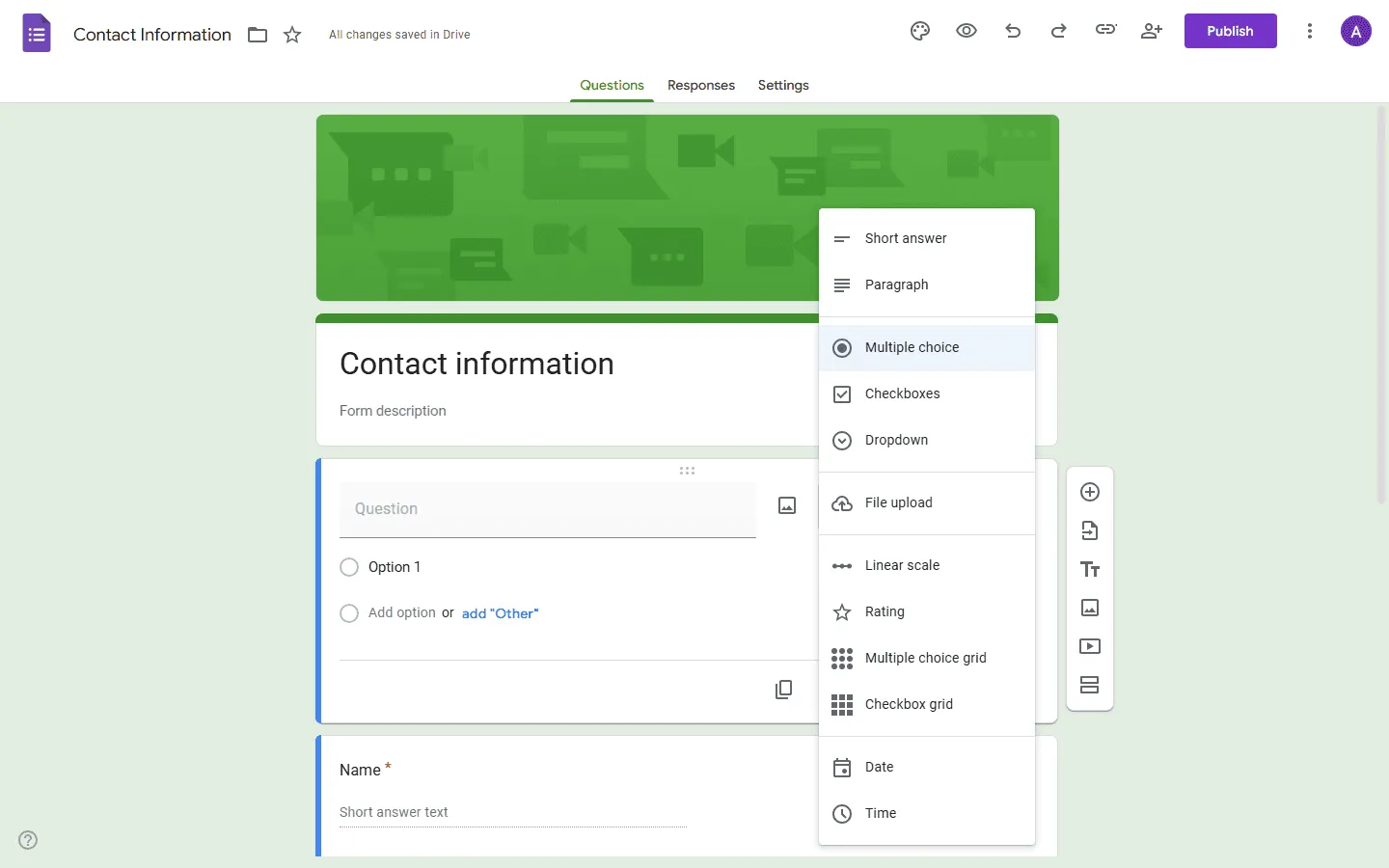Publish the form
This screenshot has height=868, width=1389.
pos(1230,31)
